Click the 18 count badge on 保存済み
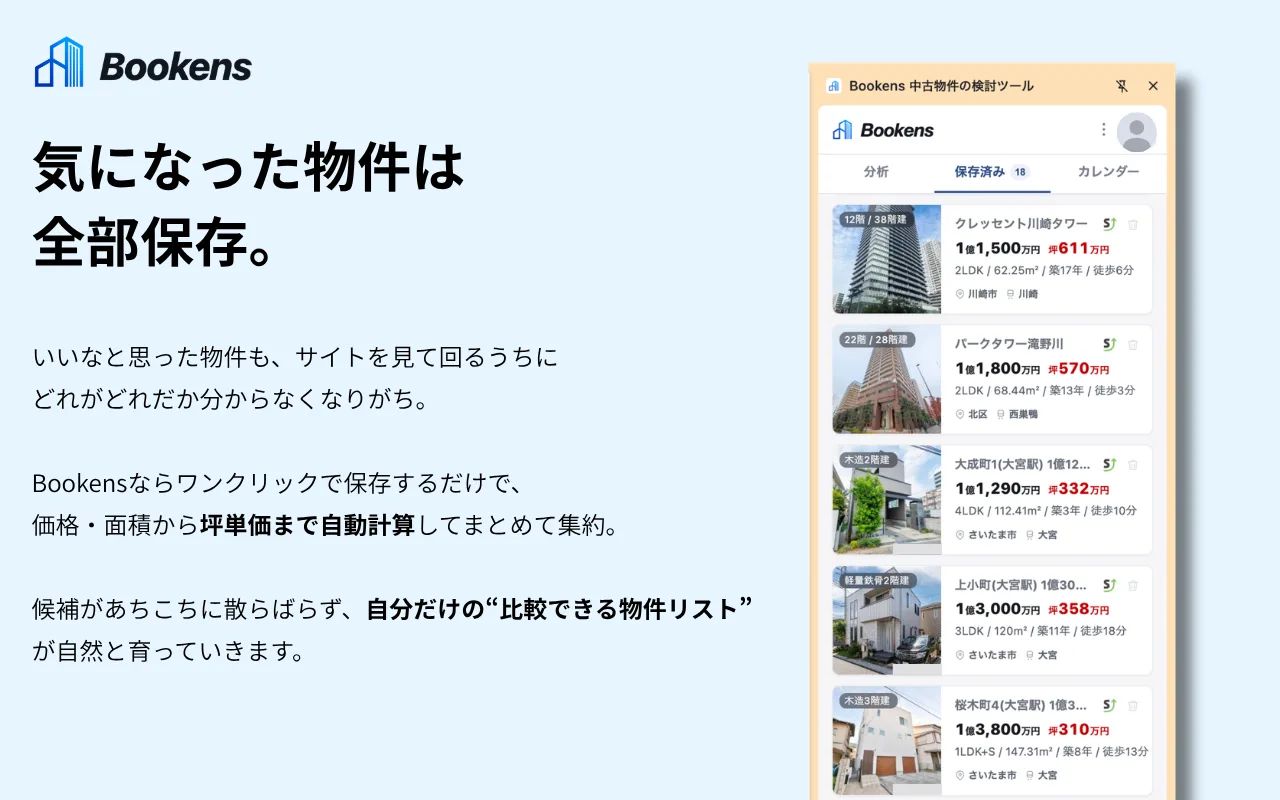 [1020, 172]
